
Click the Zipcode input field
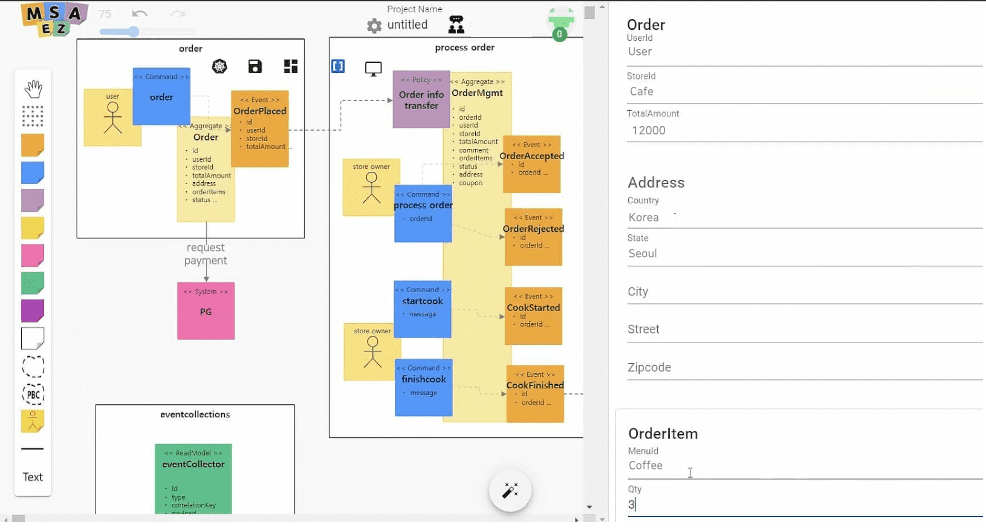pos(804,368)
